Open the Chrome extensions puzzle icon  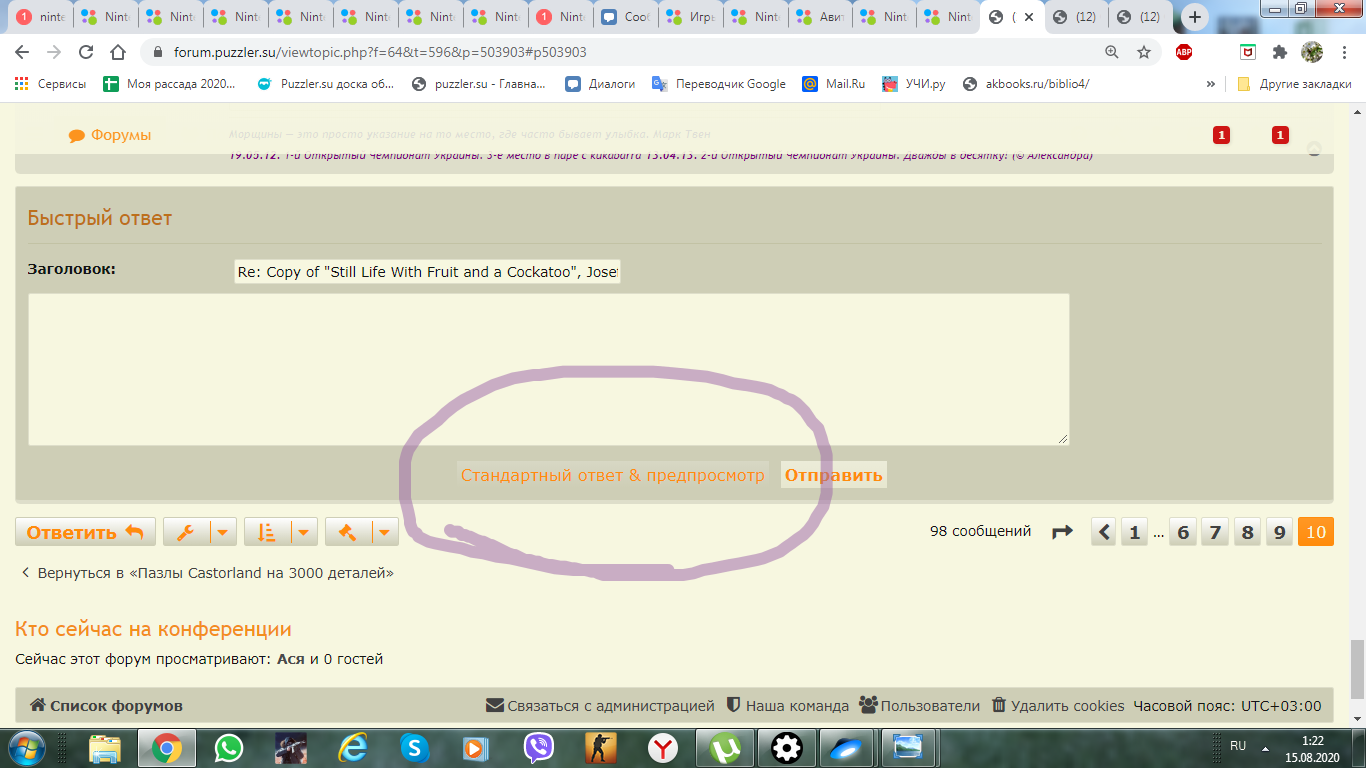pos(1279,52)
